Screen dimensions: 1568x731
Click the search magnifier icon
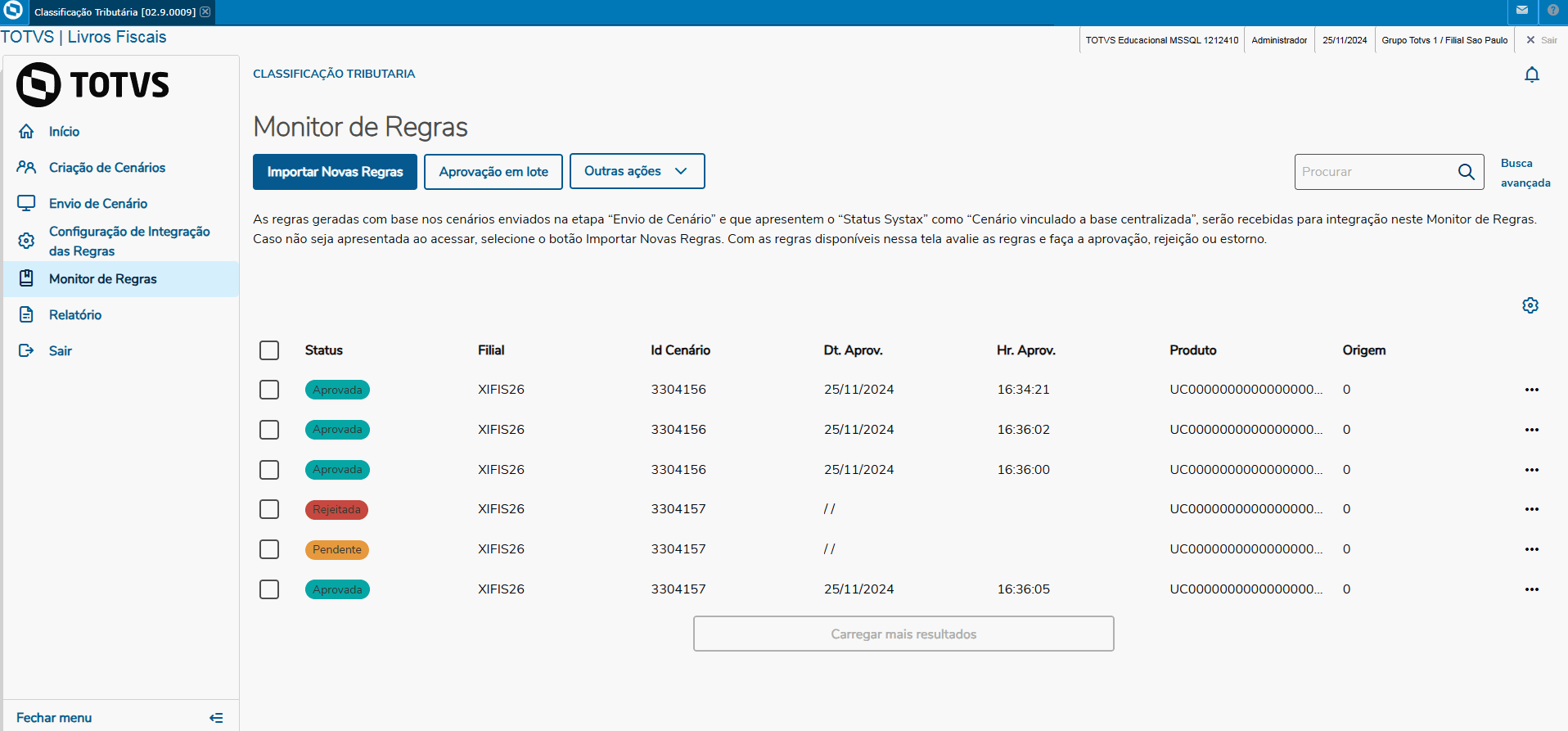tap(1466, 172)
